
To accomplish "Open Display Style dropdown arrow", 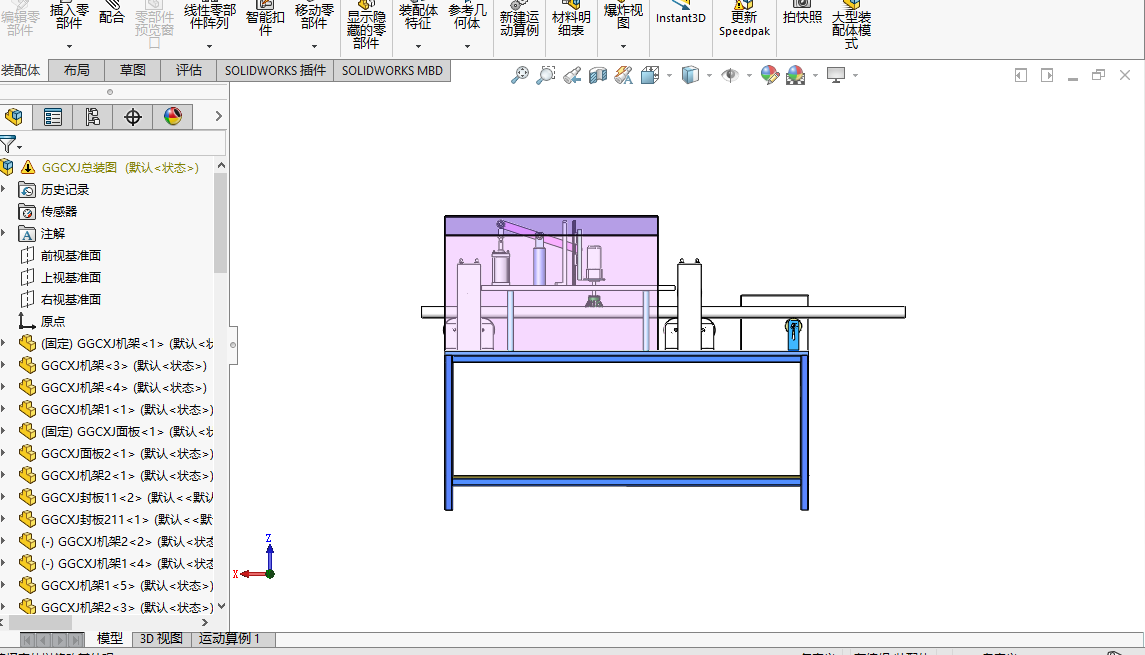I will [709, 75].
